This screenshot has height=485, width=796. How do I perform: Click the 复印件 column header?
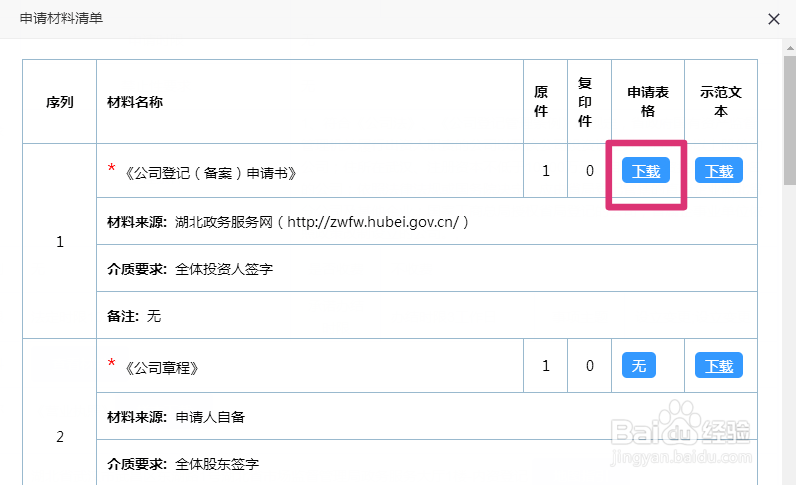coord(588,102)
